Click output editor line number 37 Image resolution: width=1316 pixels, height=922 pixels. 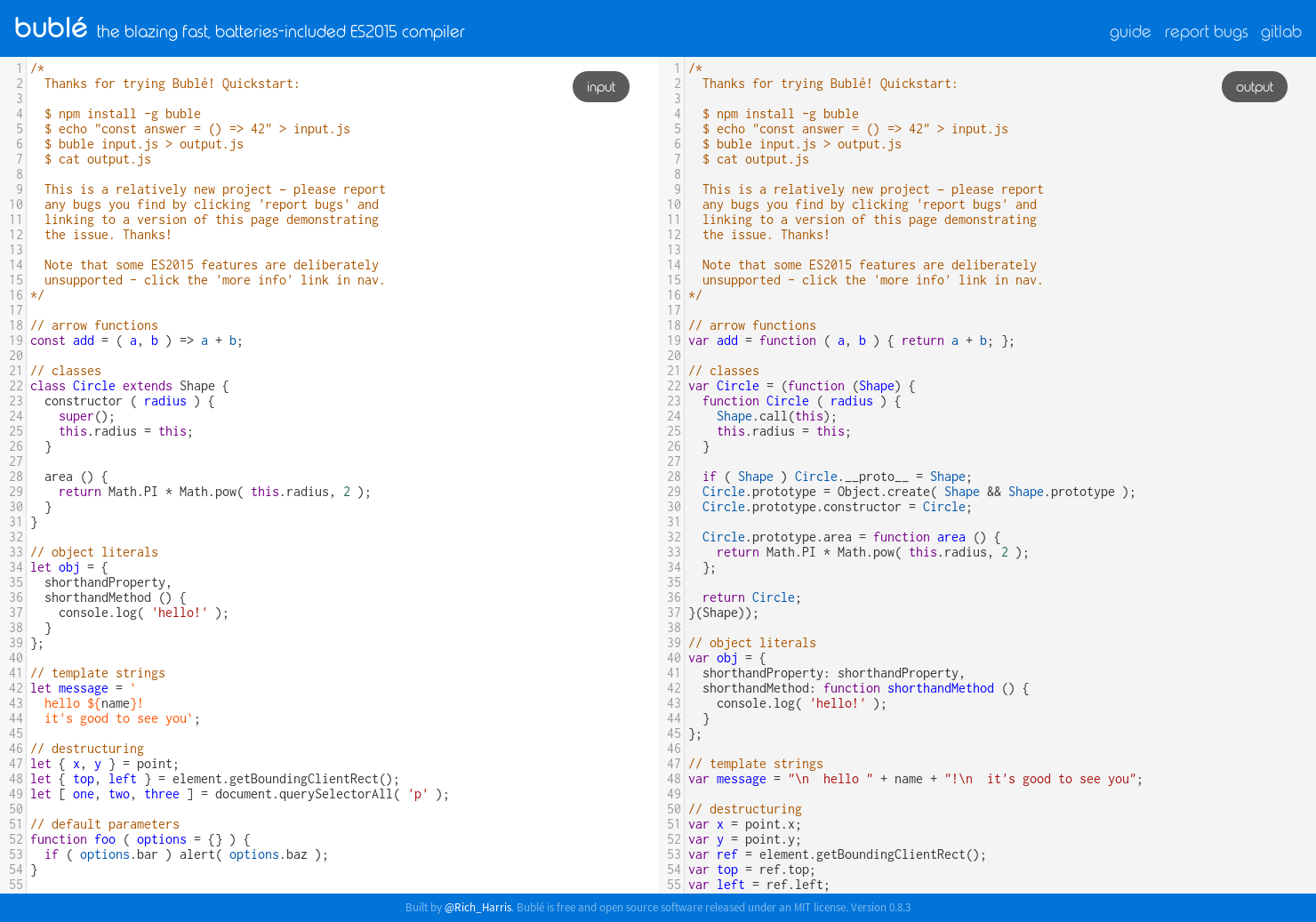click(674, 613)
